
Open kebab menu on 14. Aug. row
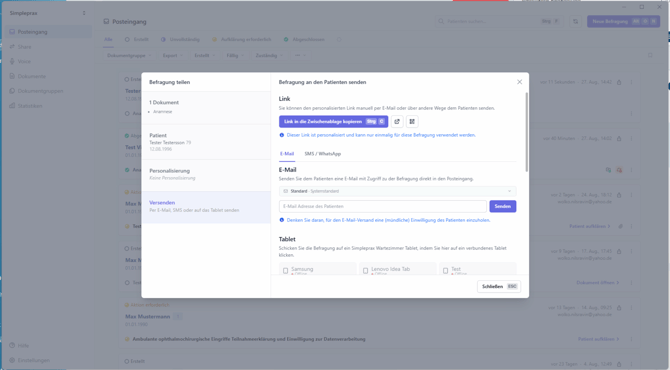point(631,308)
